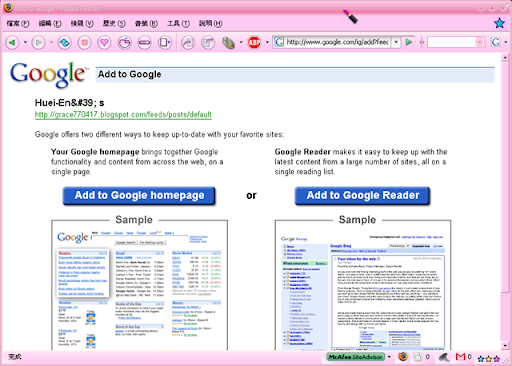Click the Add to Google Reader button
Viewport: 512px width, 366px height.
[x=363, y=196]
